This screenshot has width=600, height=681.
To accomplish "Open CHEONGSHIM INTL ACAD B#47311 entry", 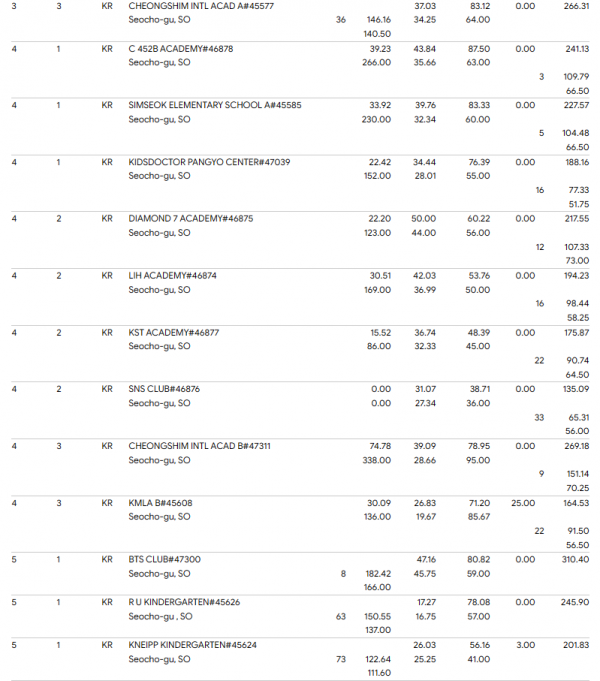I will pyautogui.click(x=199, y=446).
